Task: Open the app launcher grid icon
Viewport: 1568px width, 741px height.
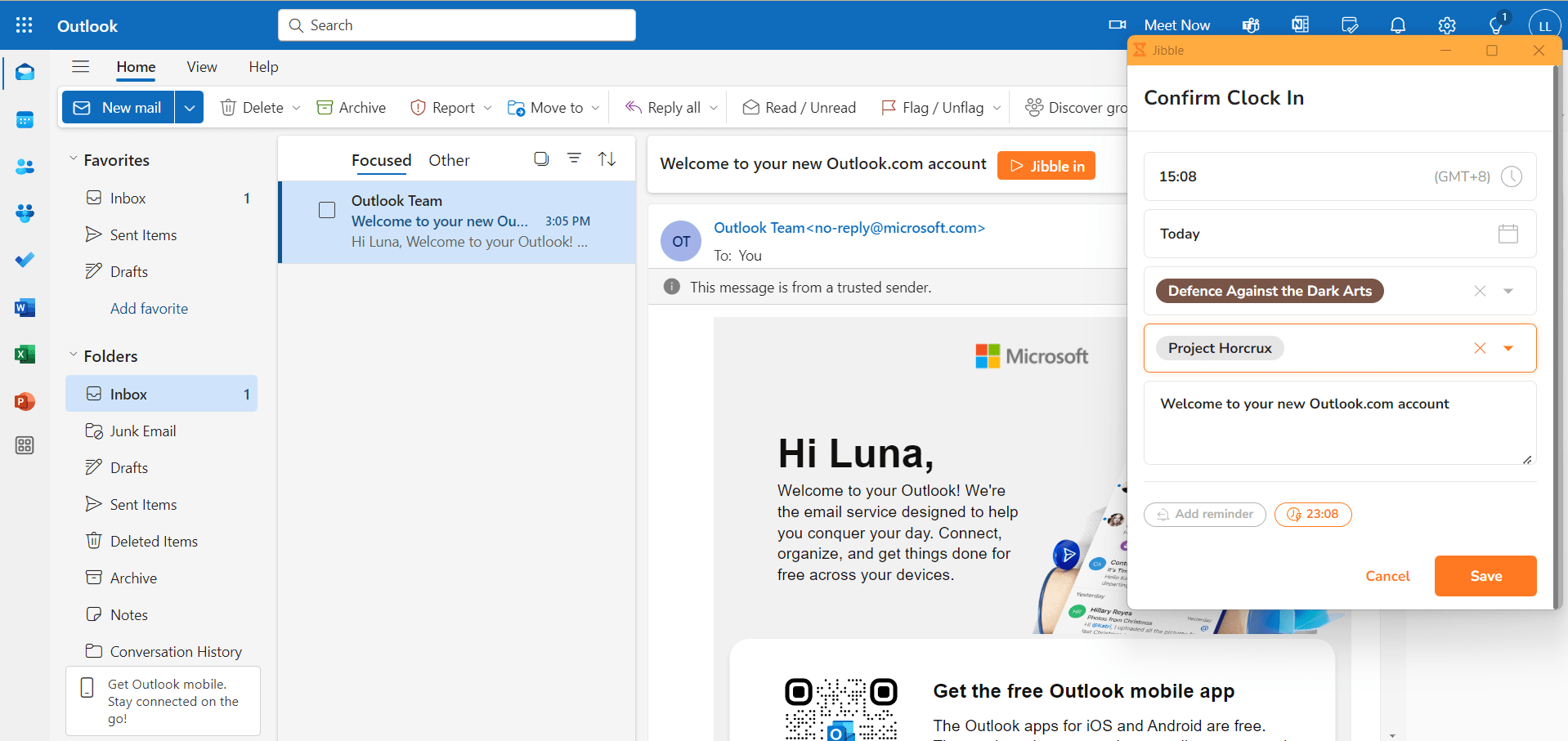Action: tap(25, 25)
